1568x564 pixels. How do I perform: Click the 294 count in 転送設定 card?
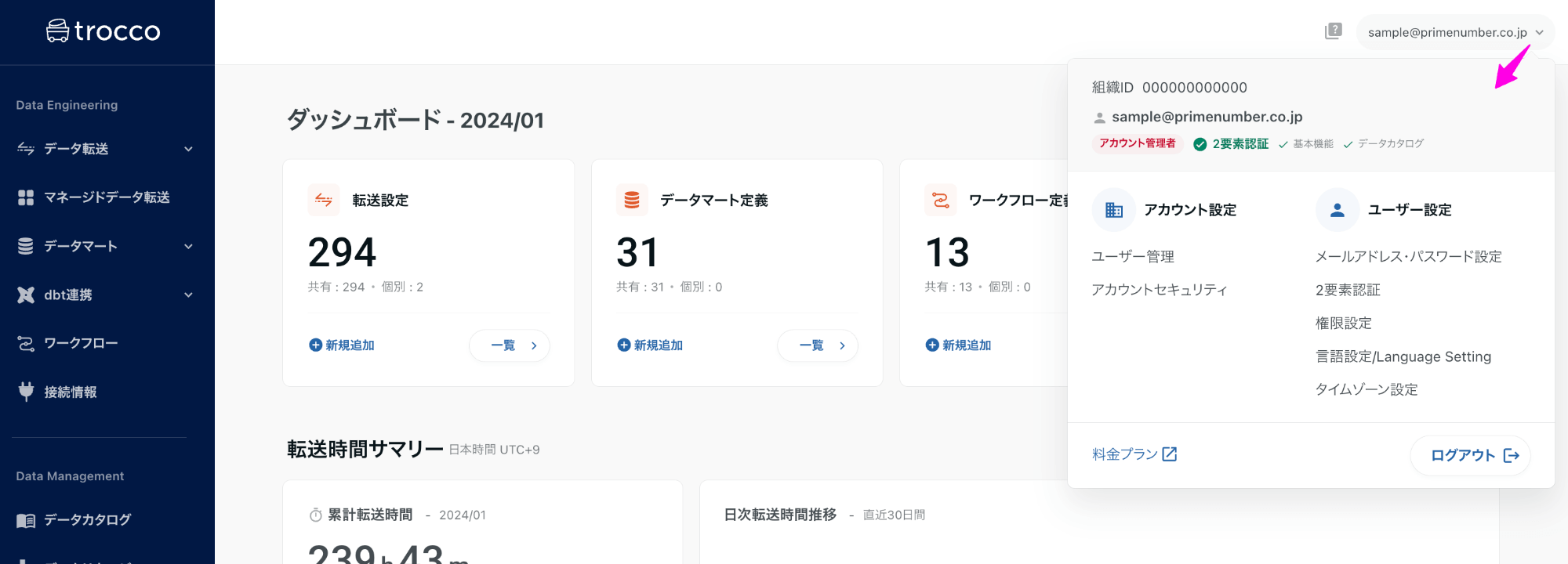[x=343, y=252]
